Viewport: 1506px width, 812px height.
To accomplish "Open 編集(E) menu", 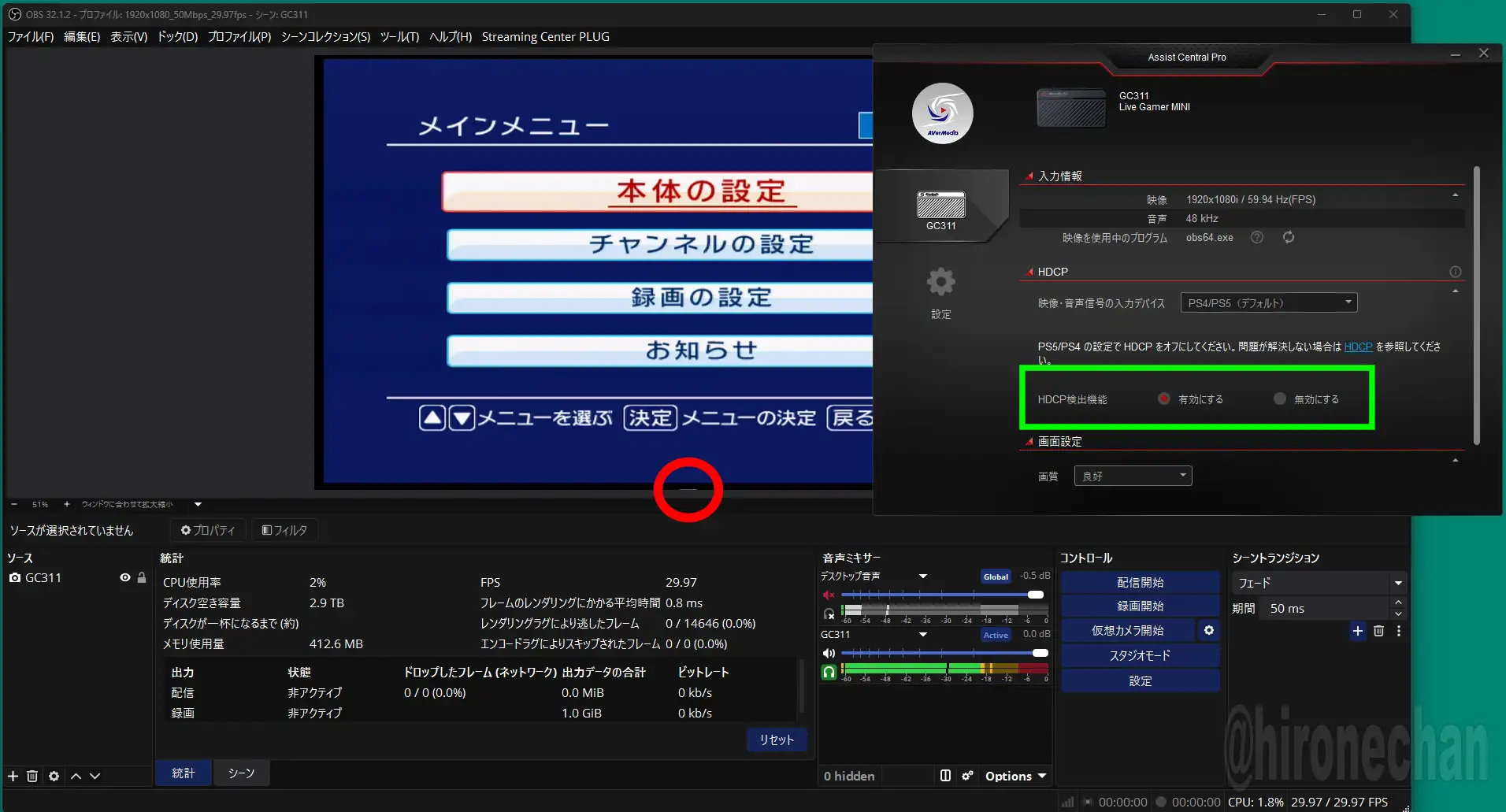I will click(x=82, y=36).
